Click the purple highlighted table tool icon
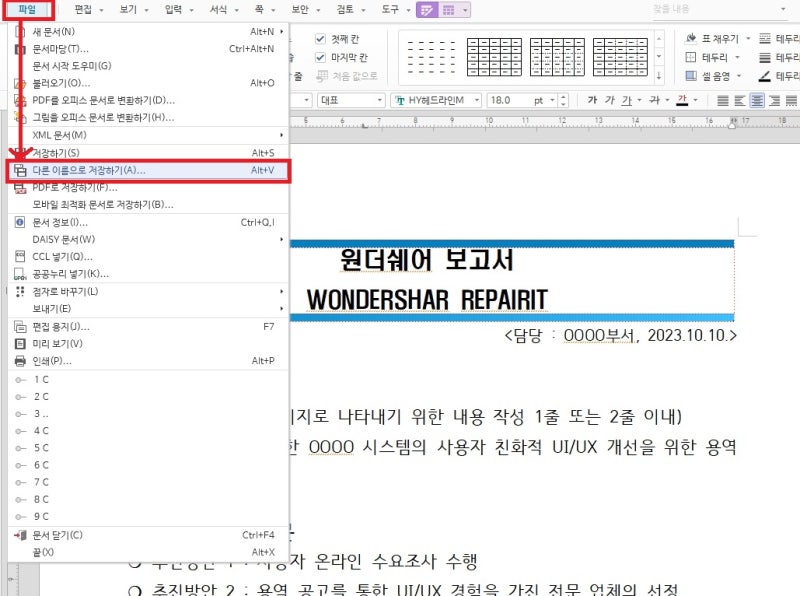 426,9
